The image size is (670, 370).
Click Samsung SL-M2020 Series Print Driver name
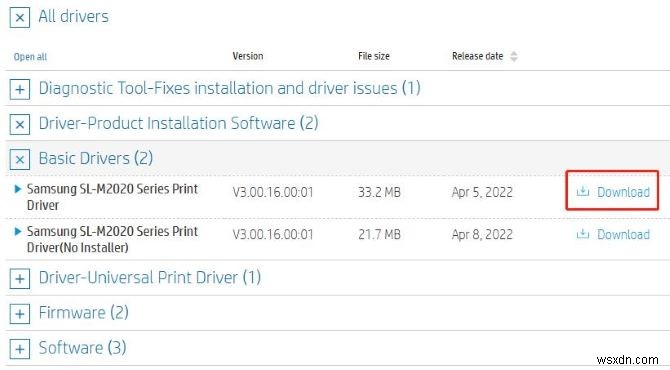click(x=112, y=197)
